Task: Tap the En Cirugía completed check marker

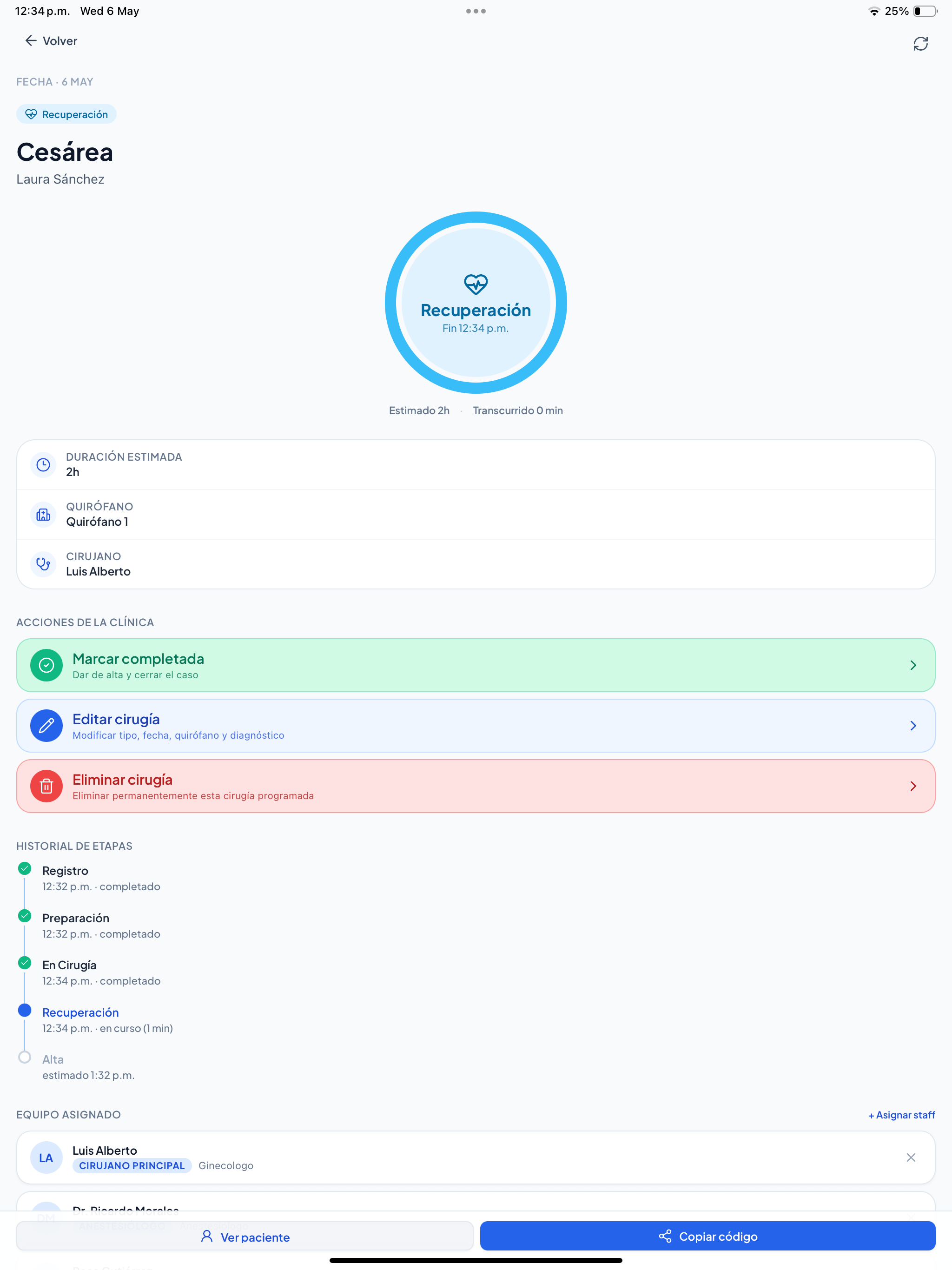Action: click(25, 963)
